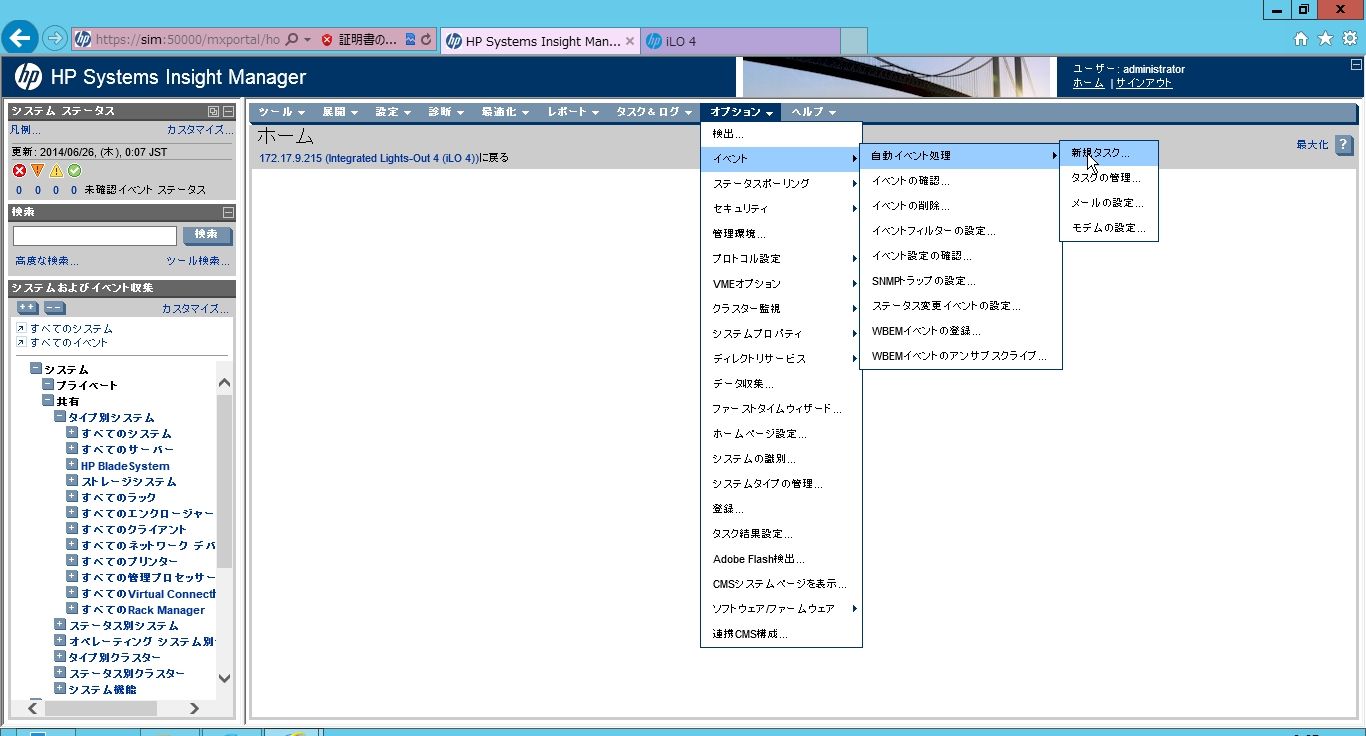The image size is (1366, 736).
Task: Open the ツール menu
Action: point(280,112)
